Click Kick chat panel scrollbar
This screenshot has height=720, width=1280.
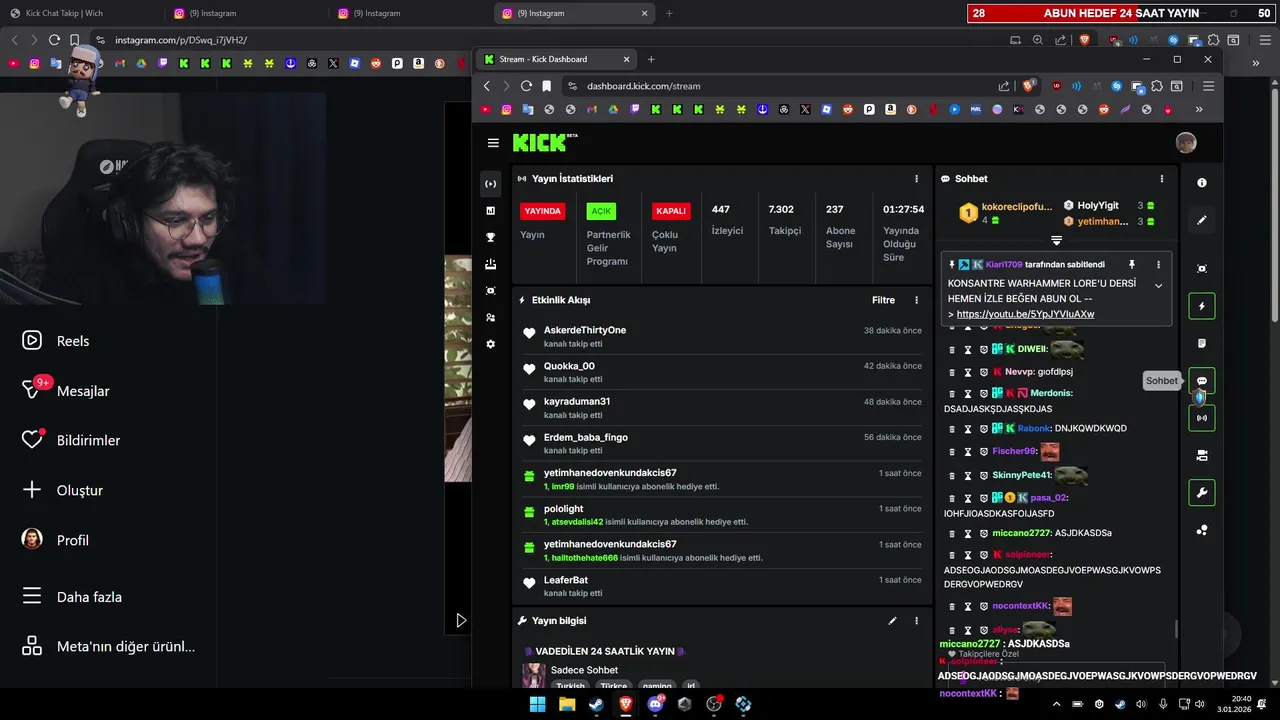tap(1176, 629)
